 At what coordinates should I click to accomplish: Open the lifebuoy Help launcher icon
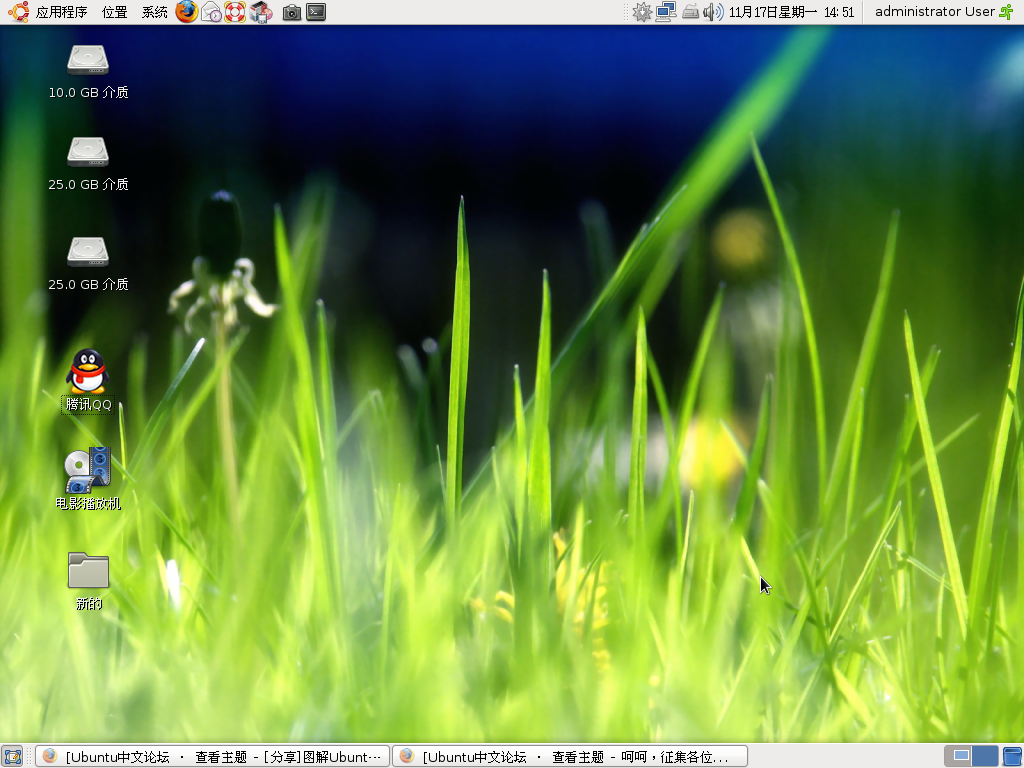(x=235, y=12)
